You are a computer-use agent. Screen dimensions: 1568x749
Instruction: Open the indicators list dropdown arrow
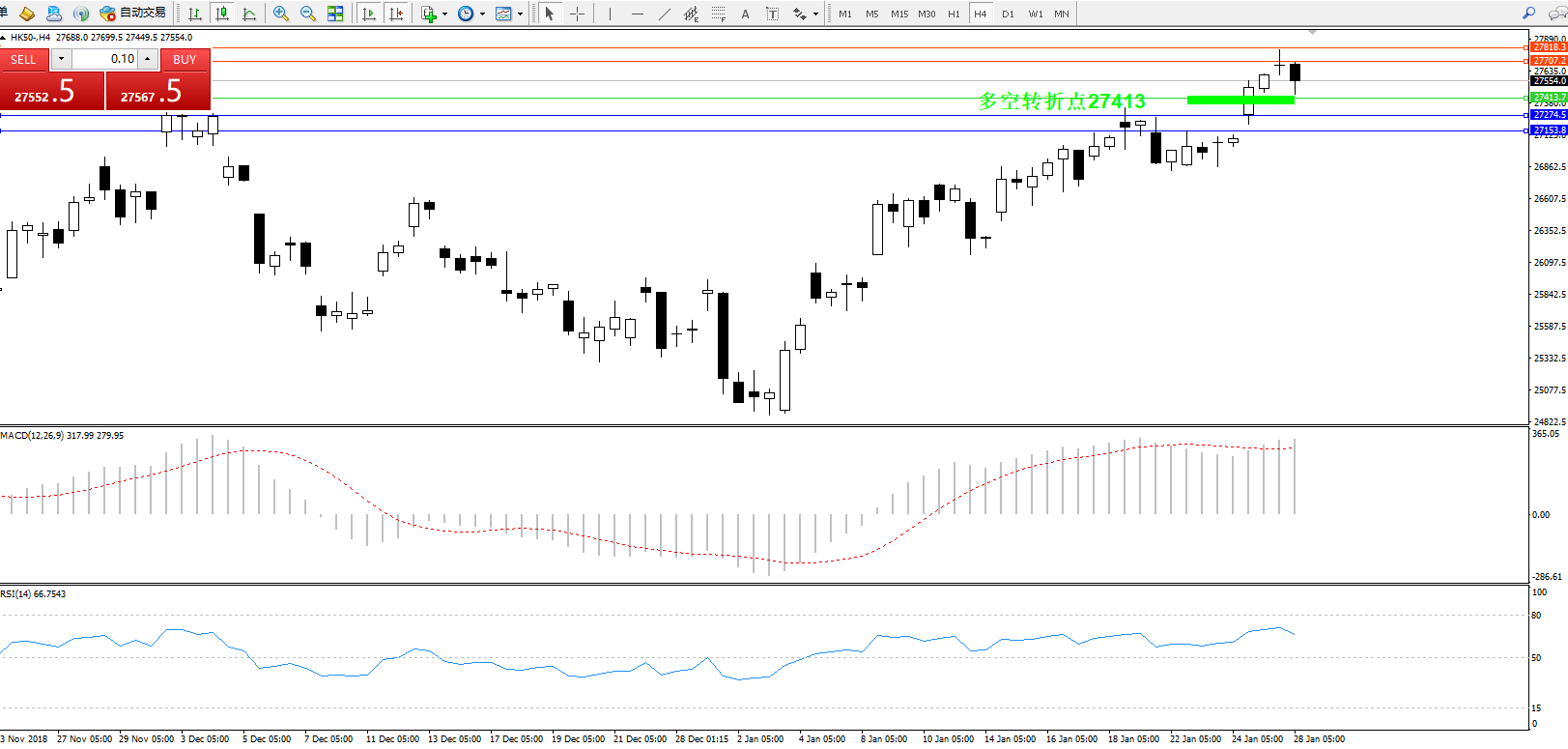444,14
